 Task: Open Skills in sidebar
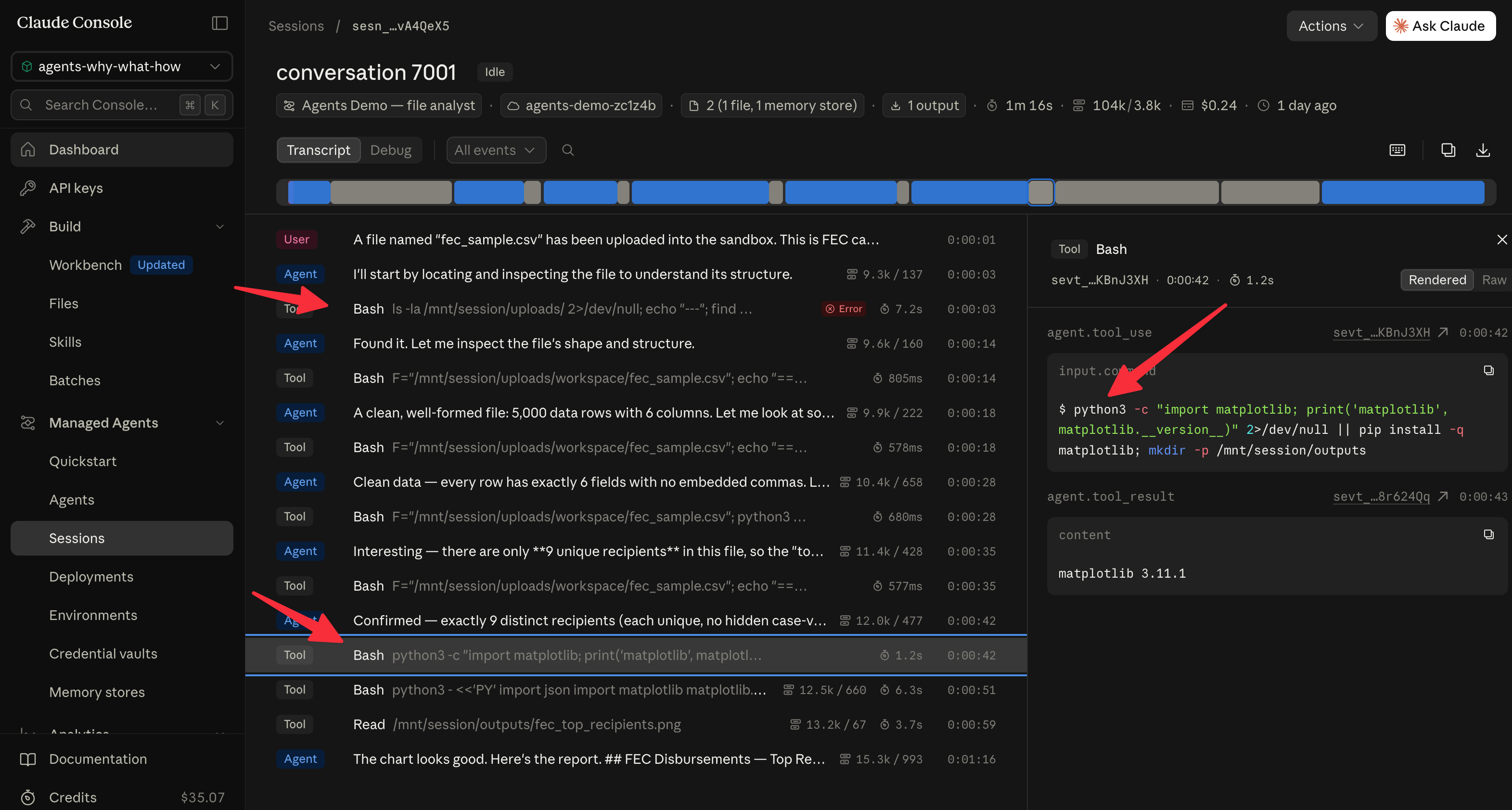(65, 342)
